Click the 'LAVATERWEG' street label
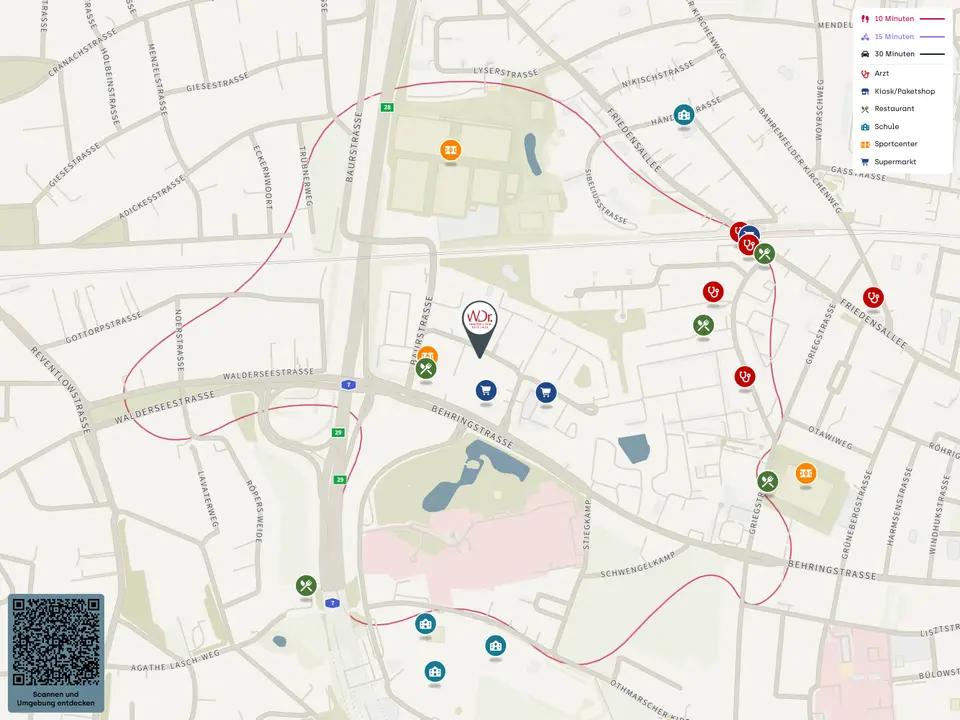Viewport: 960px width, 720px height. pos(207,499)
